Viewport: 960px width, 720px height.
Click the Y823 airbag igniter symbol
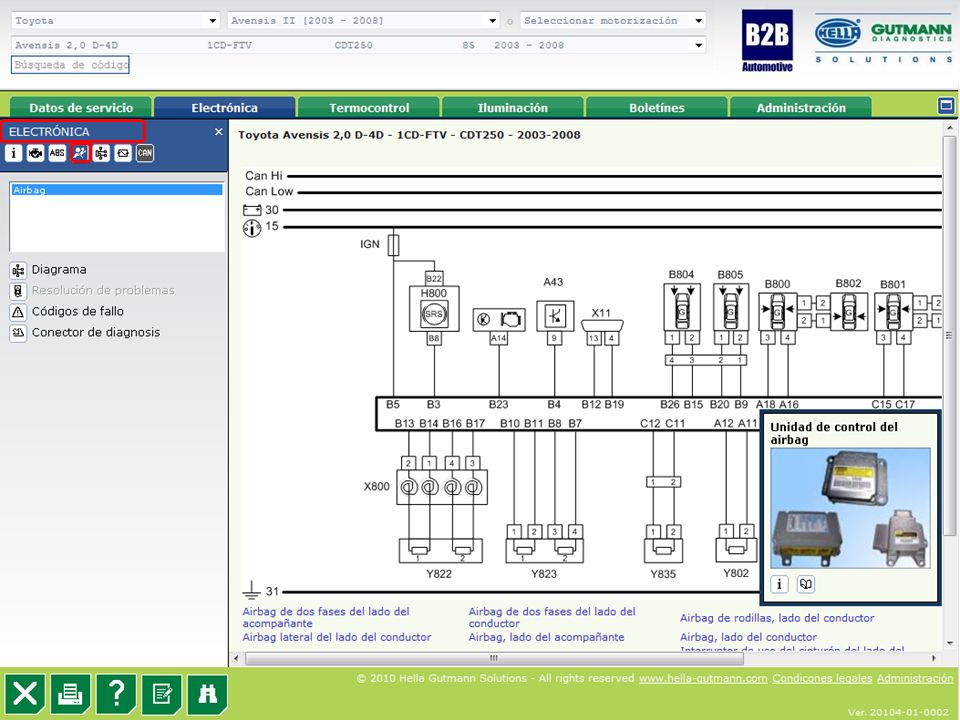click(544, 550)
